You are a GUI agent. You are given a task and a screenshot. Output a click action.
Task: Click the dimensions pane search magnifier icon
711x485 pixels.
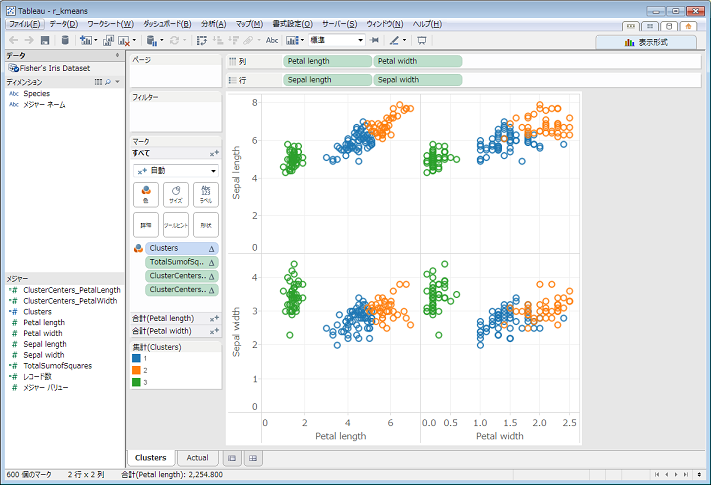pyautogui.click(x=108, y=82)
